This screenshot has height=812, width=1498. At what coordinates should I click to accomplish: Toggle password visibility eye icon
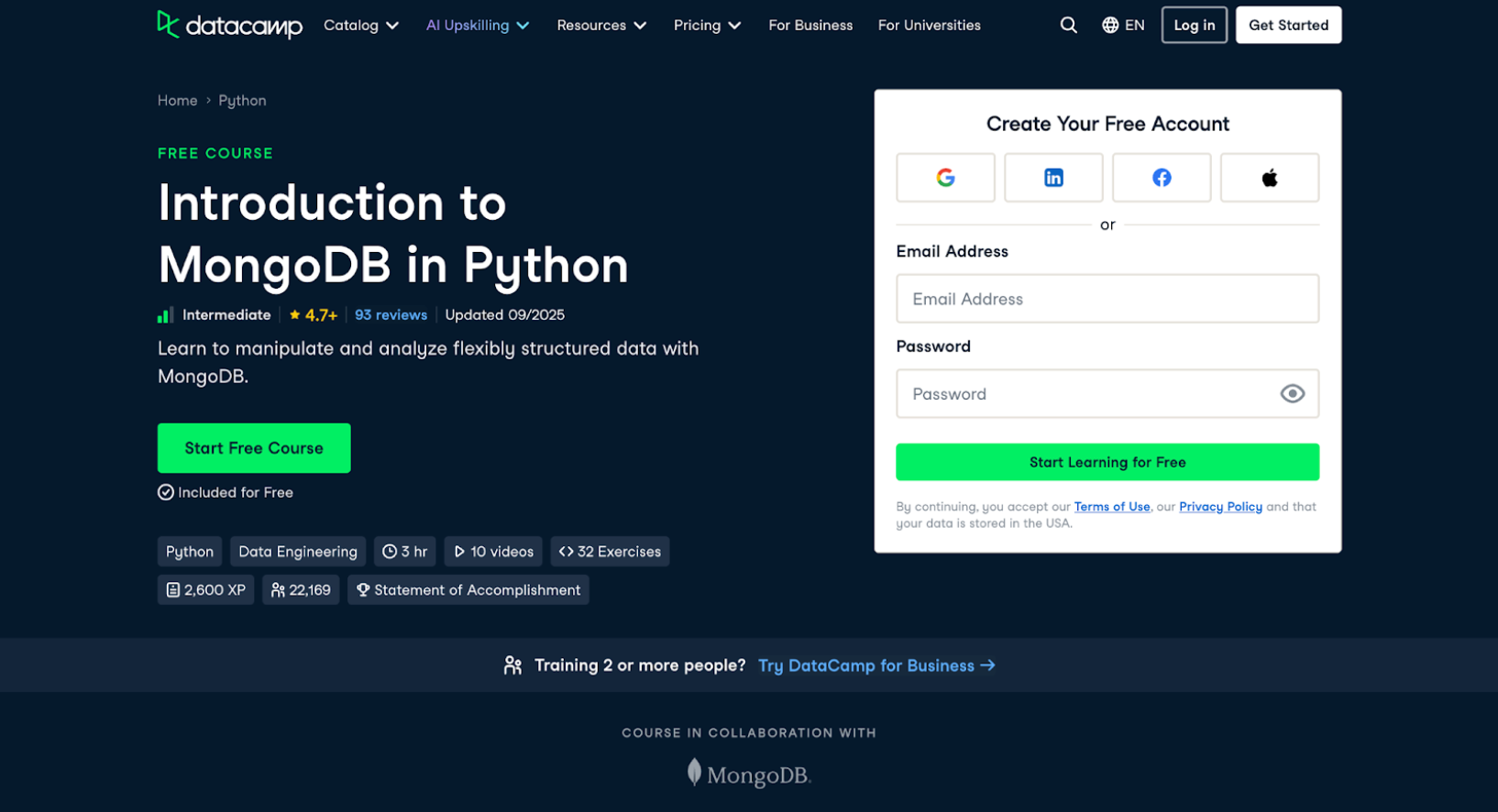tap(1293, 394)
